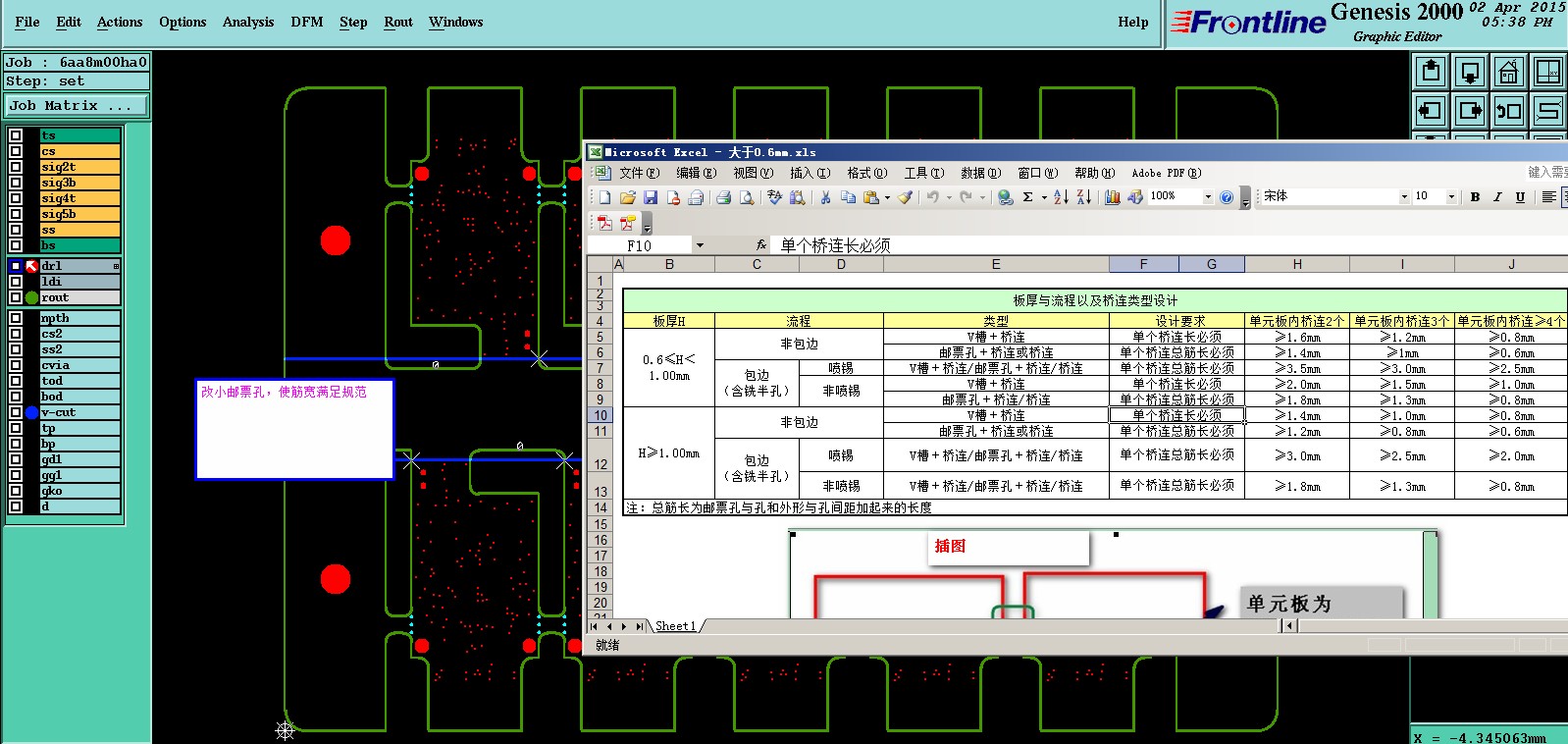
Task: Open the Genesis Rout menu
Action: pos(398,22)
